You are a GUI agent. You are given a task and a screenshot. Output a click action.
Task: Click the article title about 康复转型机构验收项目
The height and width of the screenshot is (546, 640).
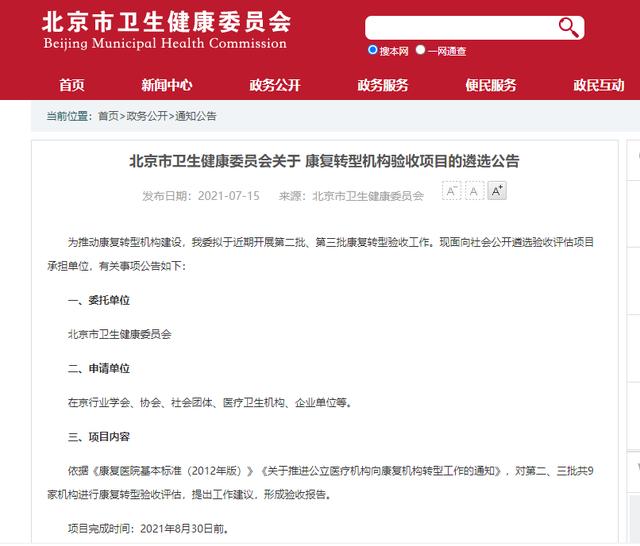click(324, 161)
